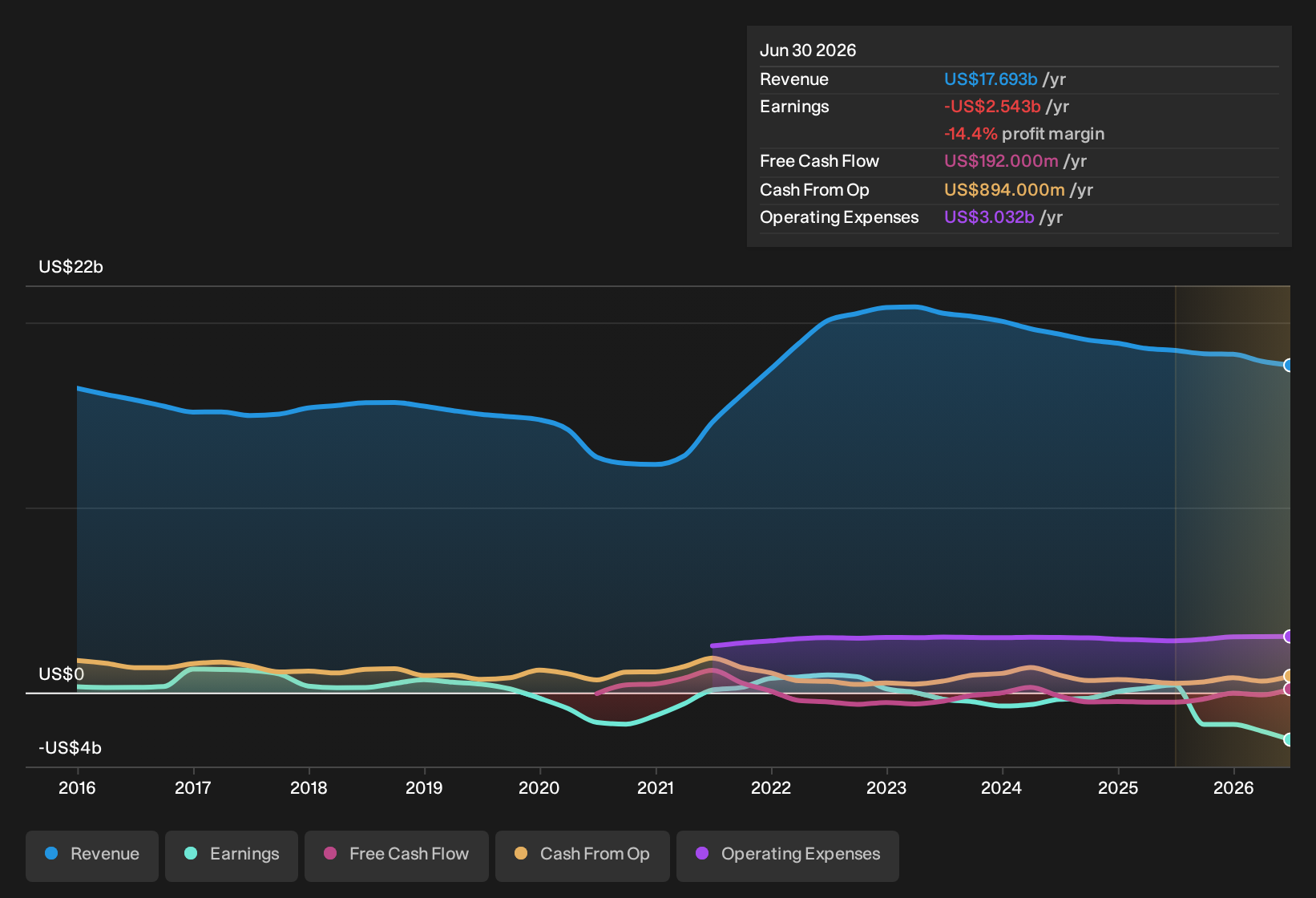
Task: Click the Earnings row label in tooltip
Action: [x=794, y=107]
